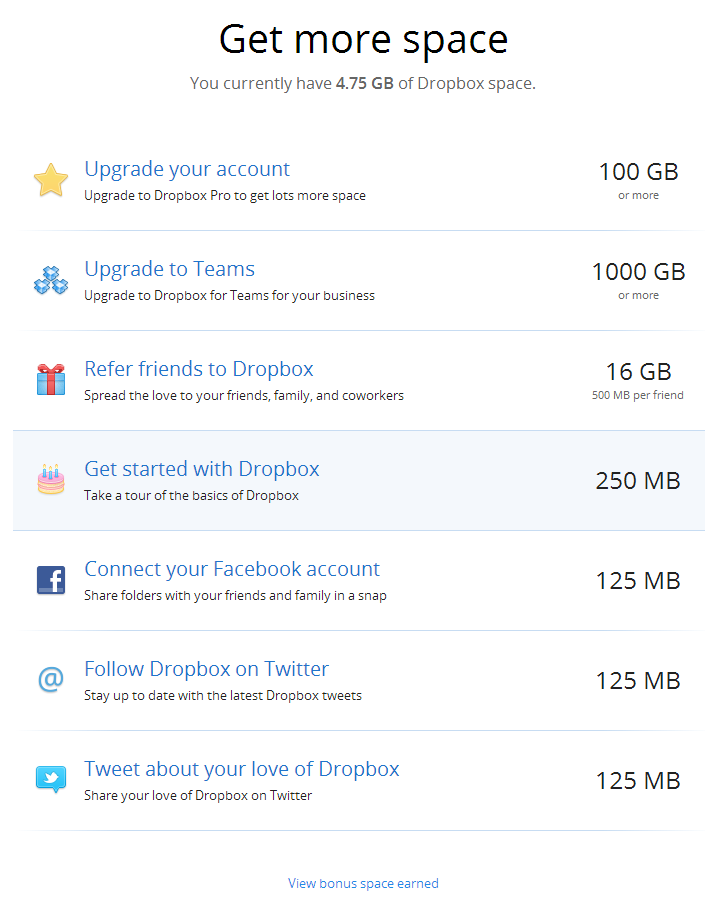
Task: Select Tweet about your love of Dropbox
Action: tap(242, 770)
